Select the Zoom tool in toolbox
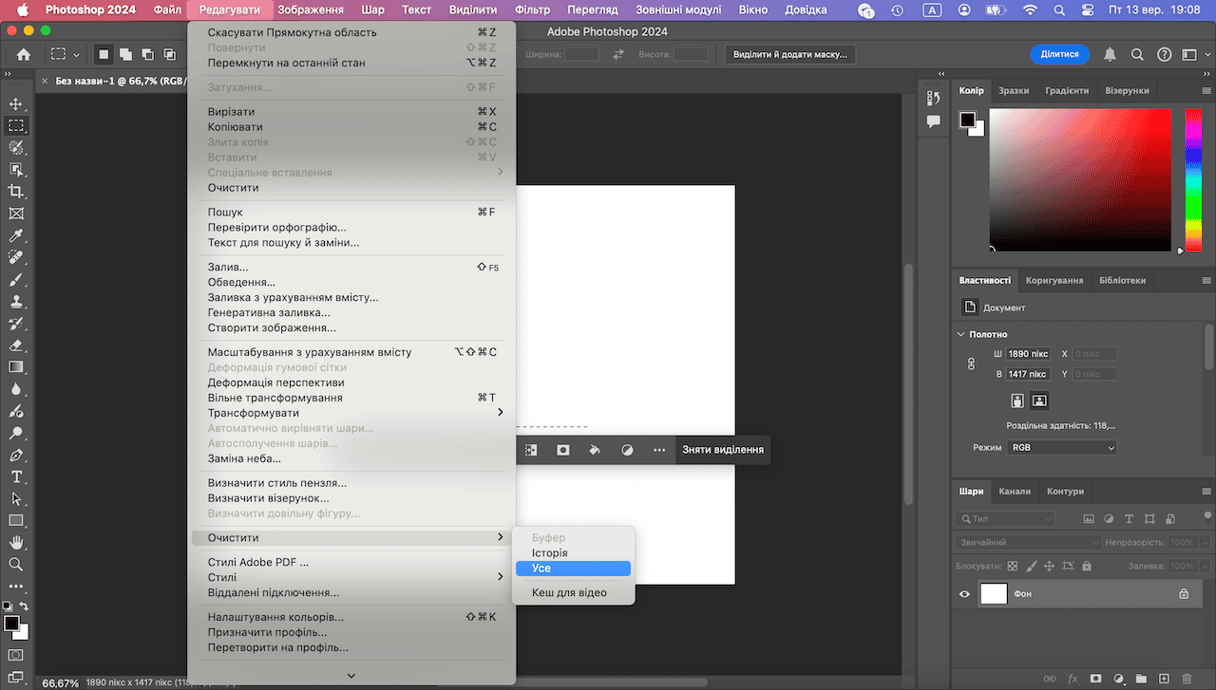Image resolution: width=1216 pixels, height=690 pixels. (16, 564)
